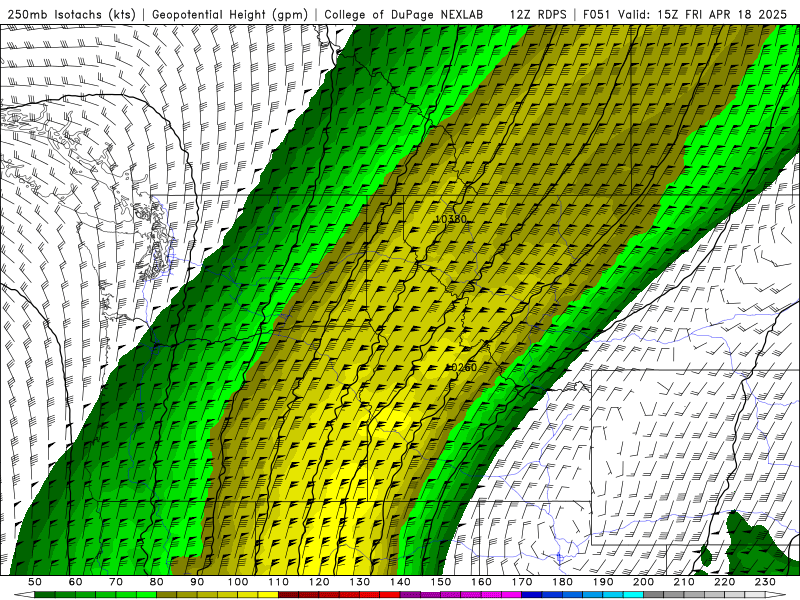The image size is (800, 600).
Task: Click the 110 value on the color scale
Action: 279,582
